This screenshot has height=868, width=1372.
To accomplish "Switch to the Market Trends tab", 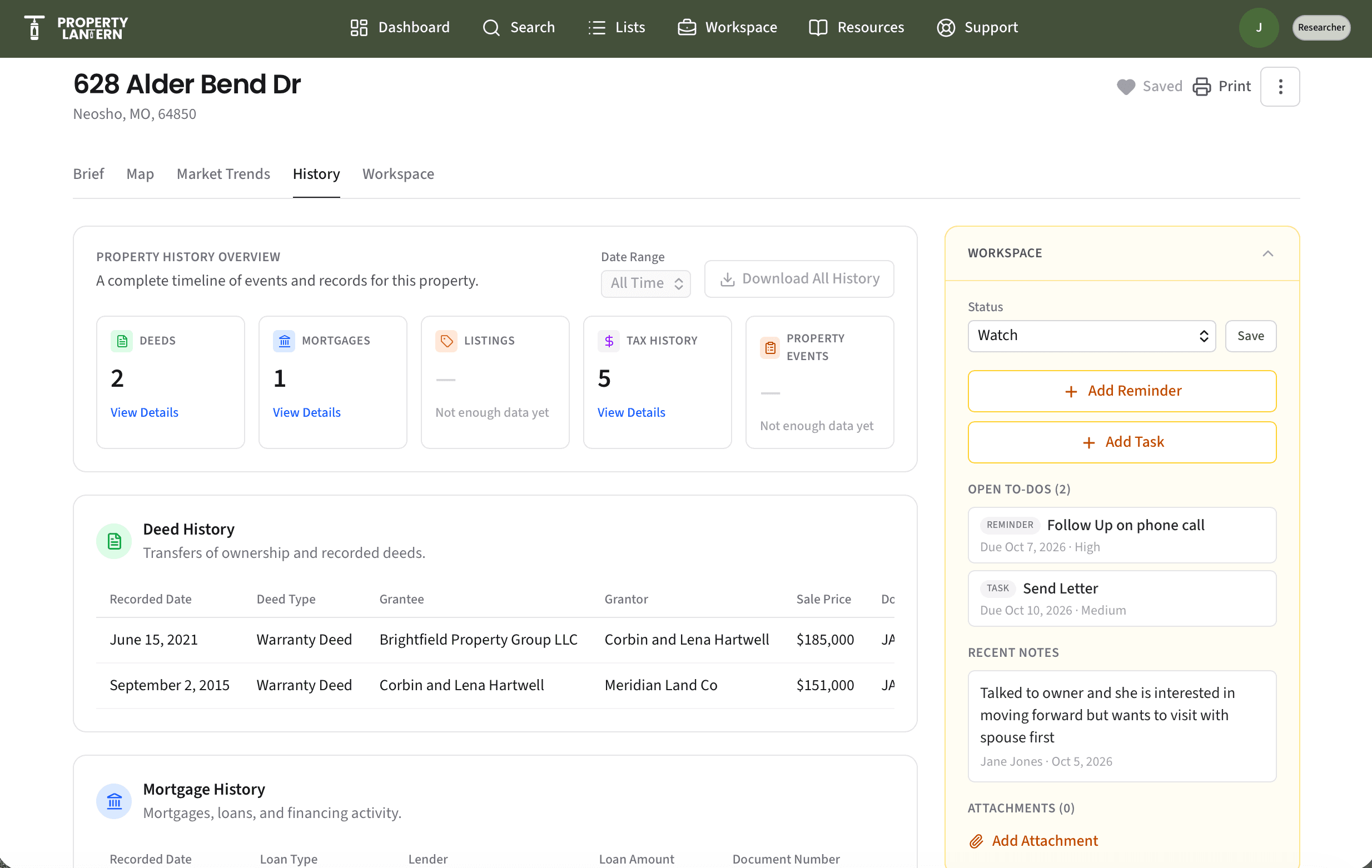I will pyautogui.click(x=223, y=174).
